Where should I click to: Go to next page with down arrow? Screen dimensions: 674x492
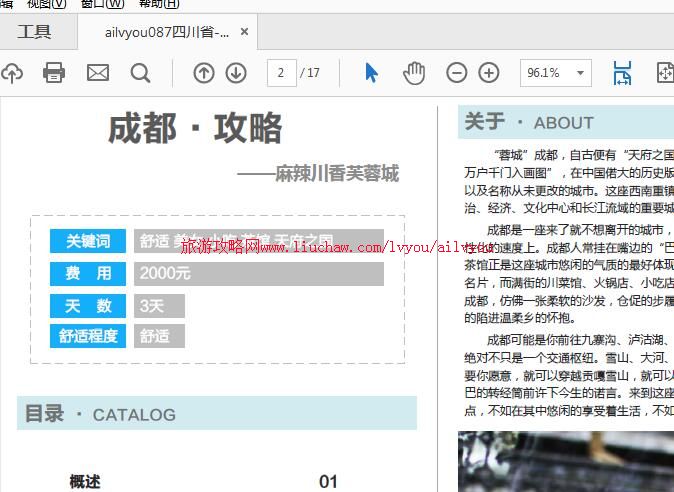point(236,72)
